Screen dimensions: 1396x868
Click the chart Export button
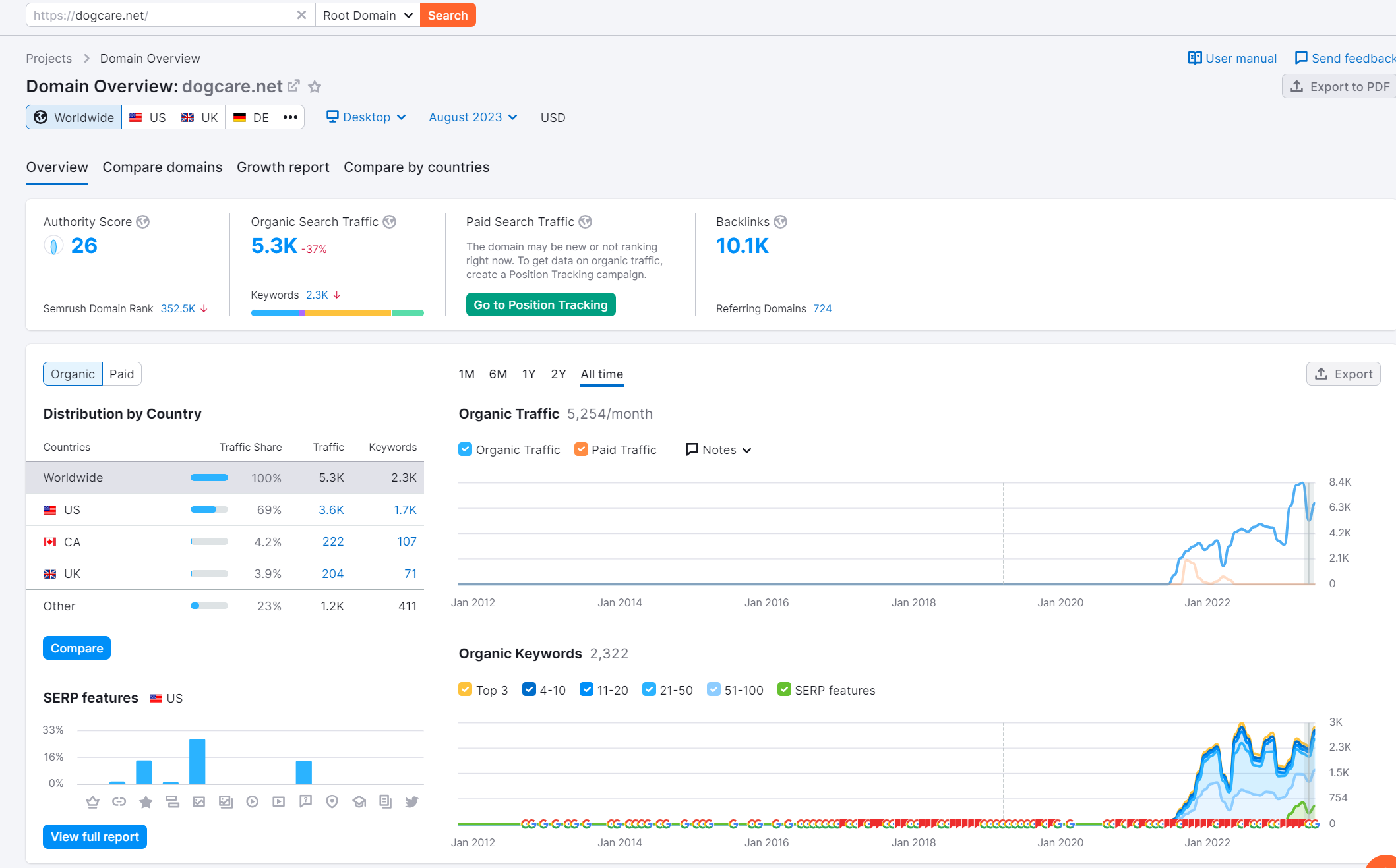coord(1343,374)
